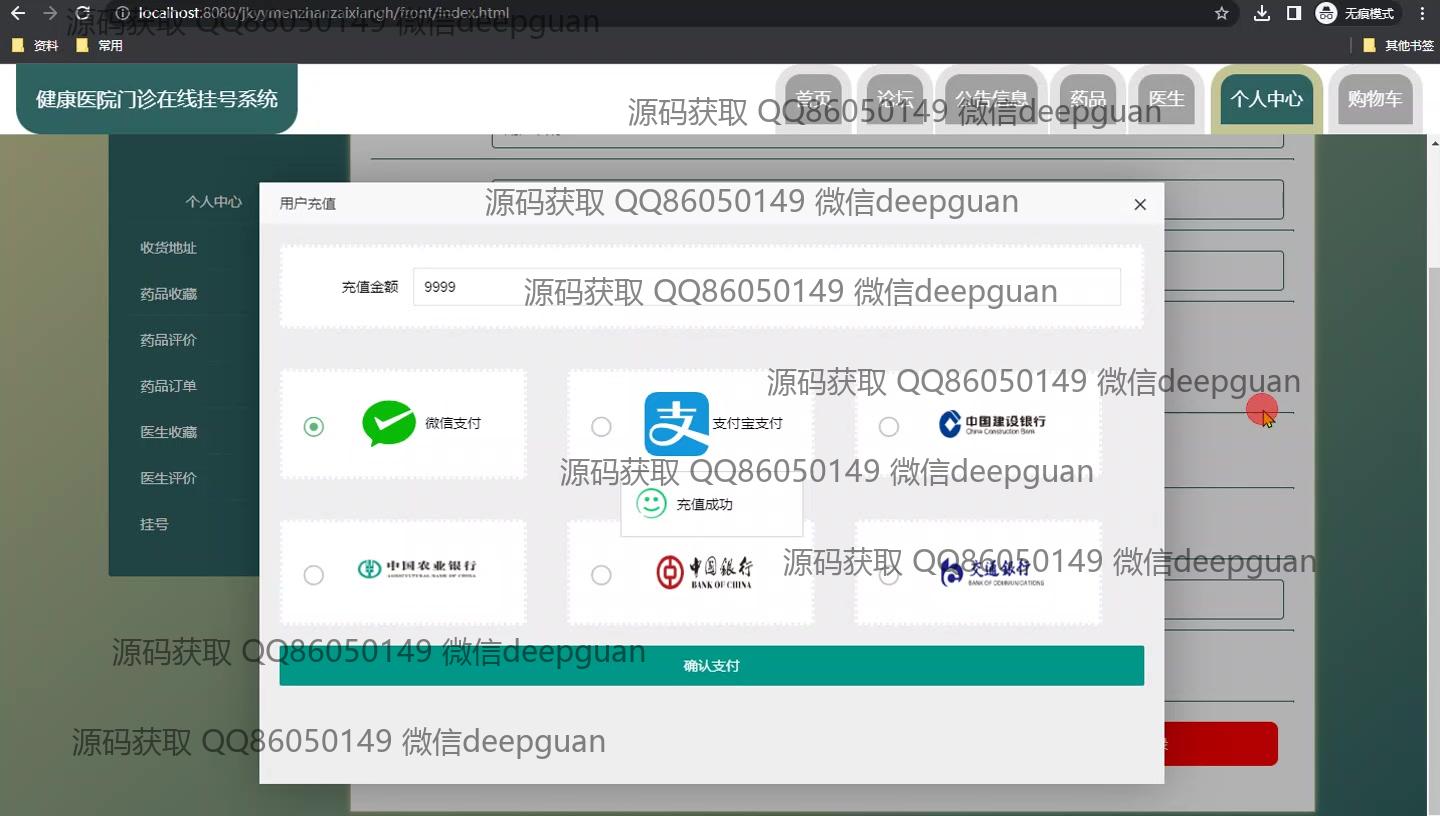Screen dimensions: 1440x816
Task: Select China Construction Bank radio button
Action: (x=889, y=427)
